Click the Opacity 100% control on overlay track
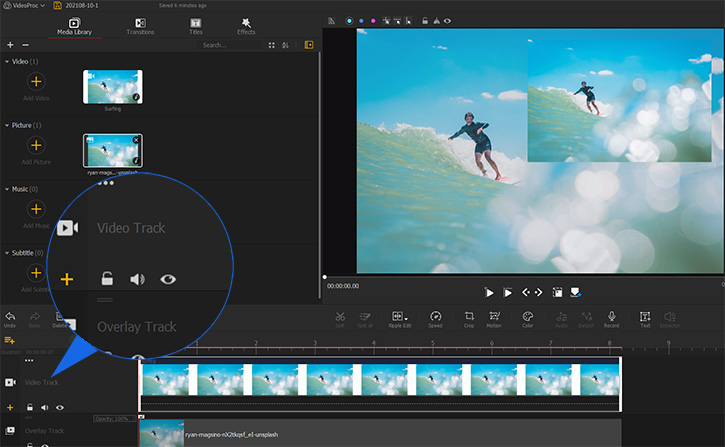The image size is (725, 447). 115,416
